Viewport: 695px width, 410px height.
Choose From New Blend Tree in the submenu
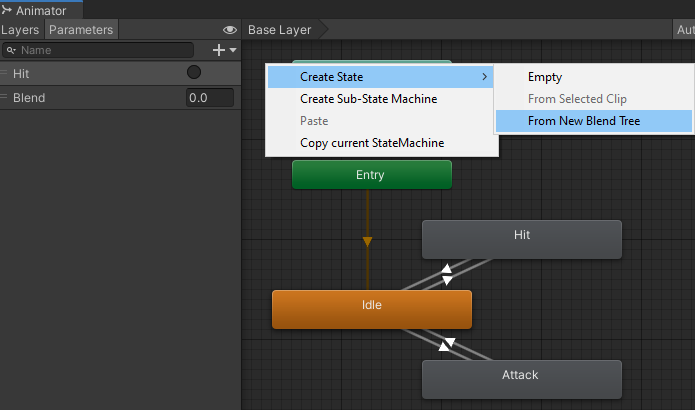pyautogui.click(x=584, y=121)
